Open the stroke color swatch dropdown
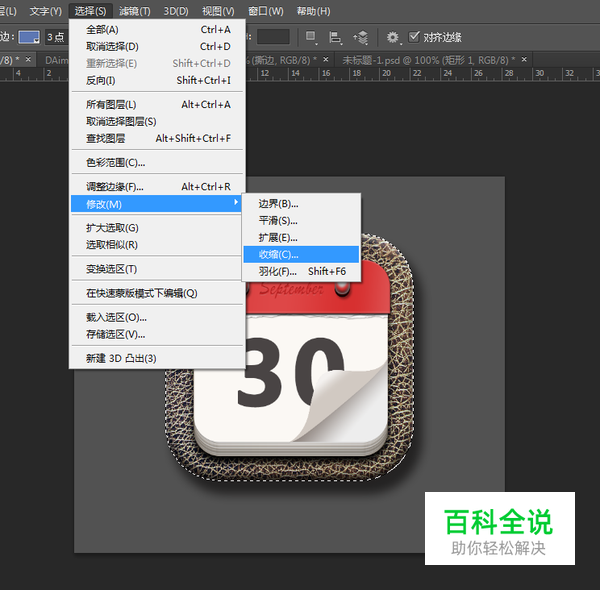This screenshot has width=600, height=590. [x=29, y=37]
